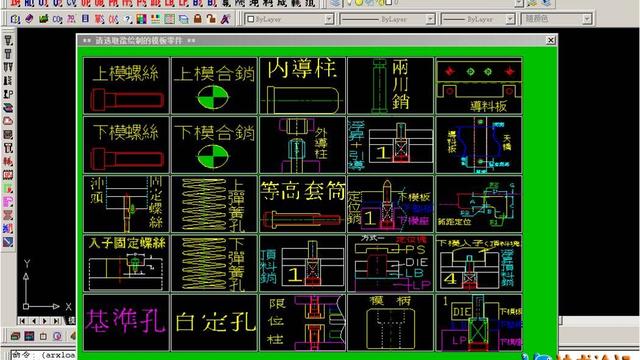Pick the DIE LP 下模板 tile

(x=479, y=322)
